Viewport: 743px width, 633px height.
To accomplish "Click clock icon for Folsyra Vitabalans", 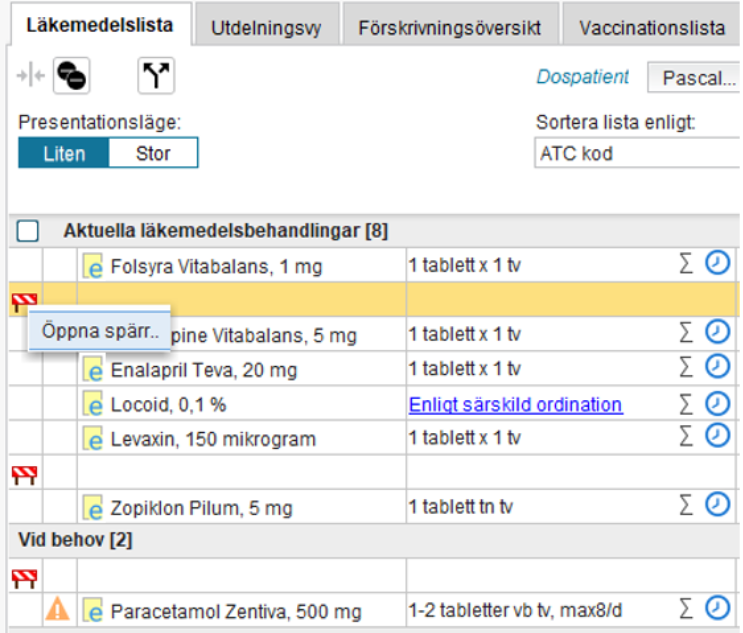I will point(717,263).
